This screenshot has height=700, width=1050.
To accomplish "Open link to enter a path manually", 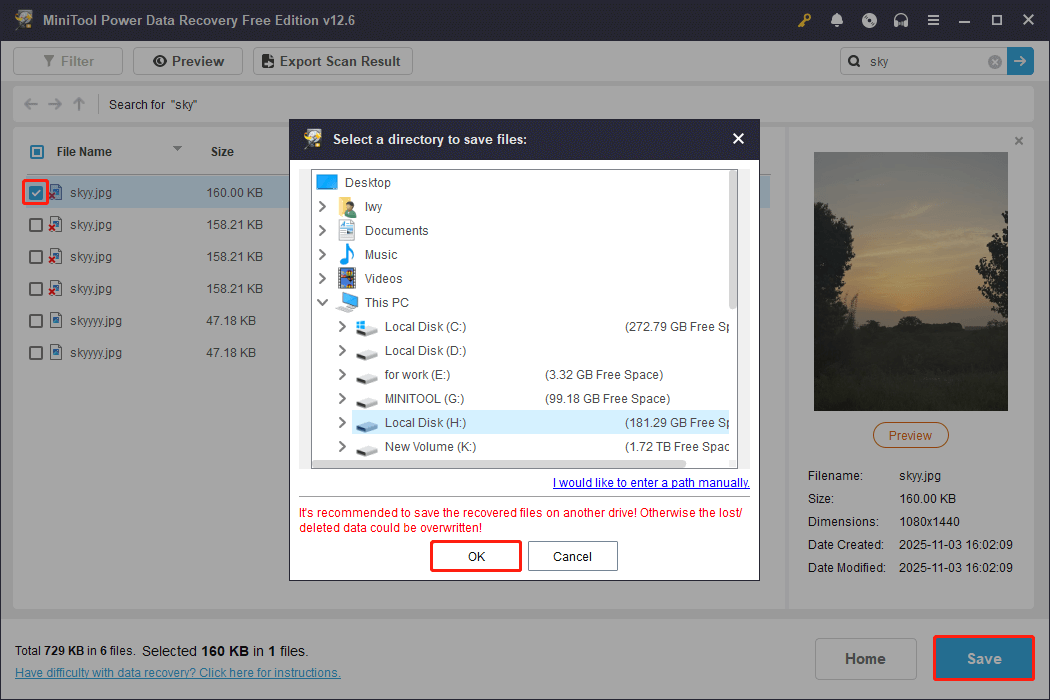I will [x=651, y=482].
